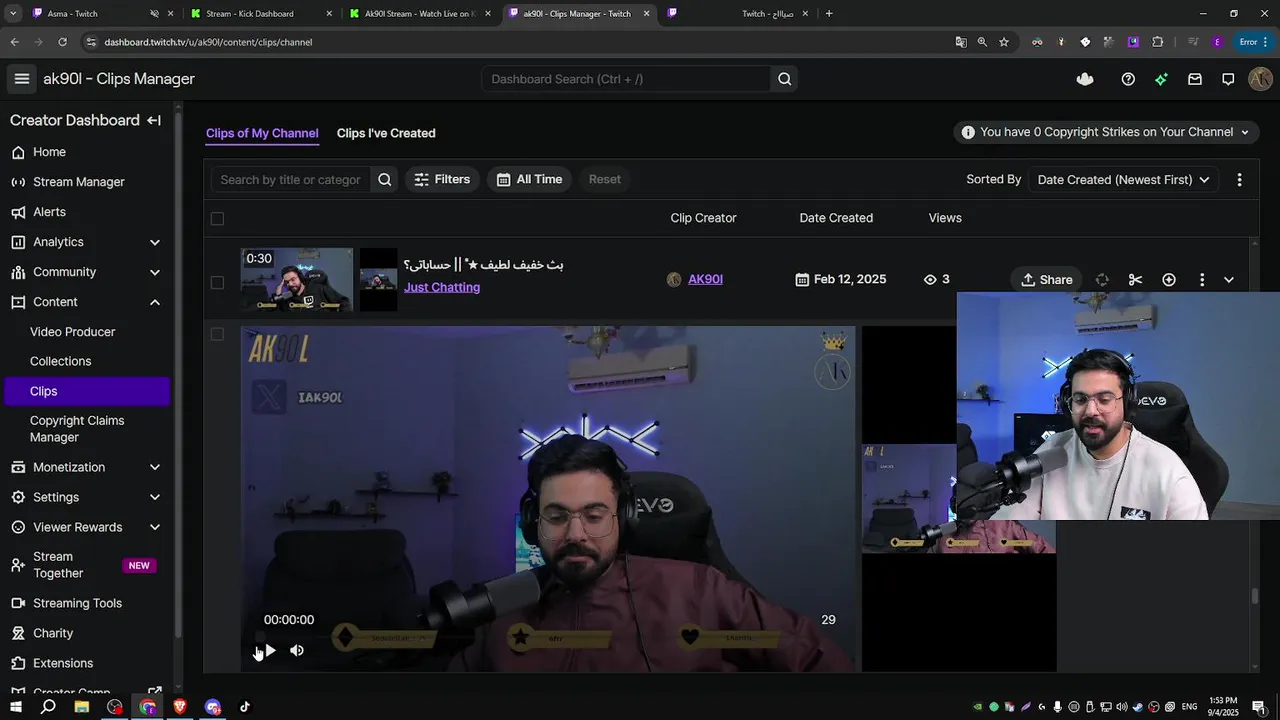The height and width of the screenshot is (720, 1280).
Task: Click the clip search magnifier icon
Action: point(384,180)
